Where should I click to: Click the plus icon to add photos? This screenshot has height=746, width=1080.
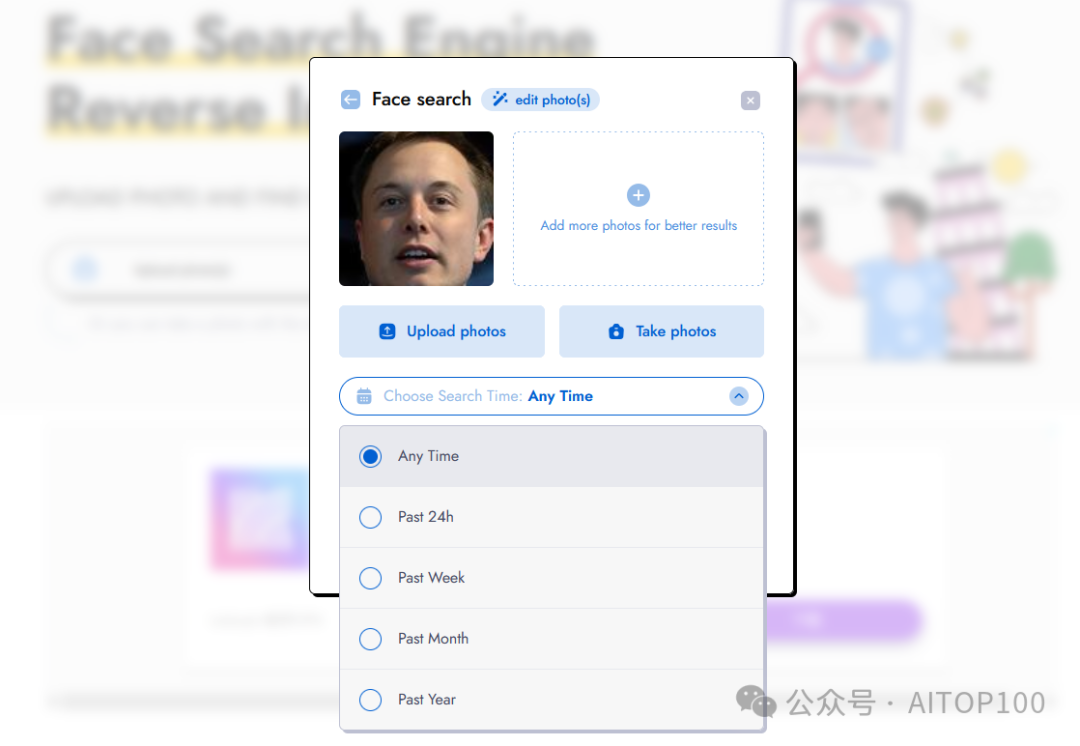pos(638,195)
